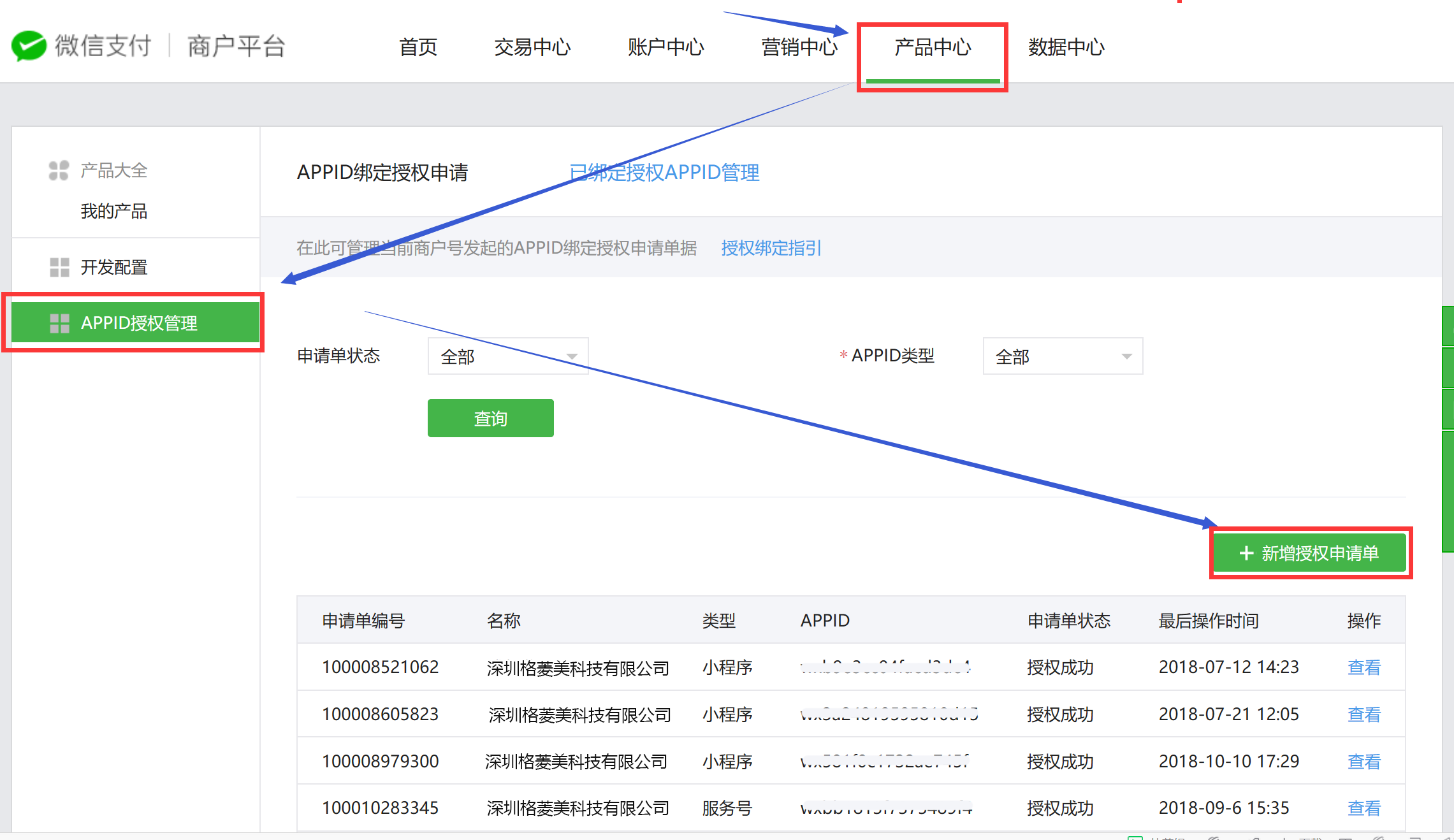Viewport: 1454px width, 840px height.
Task: Click the 查询 button
Action: click(490, 418)
